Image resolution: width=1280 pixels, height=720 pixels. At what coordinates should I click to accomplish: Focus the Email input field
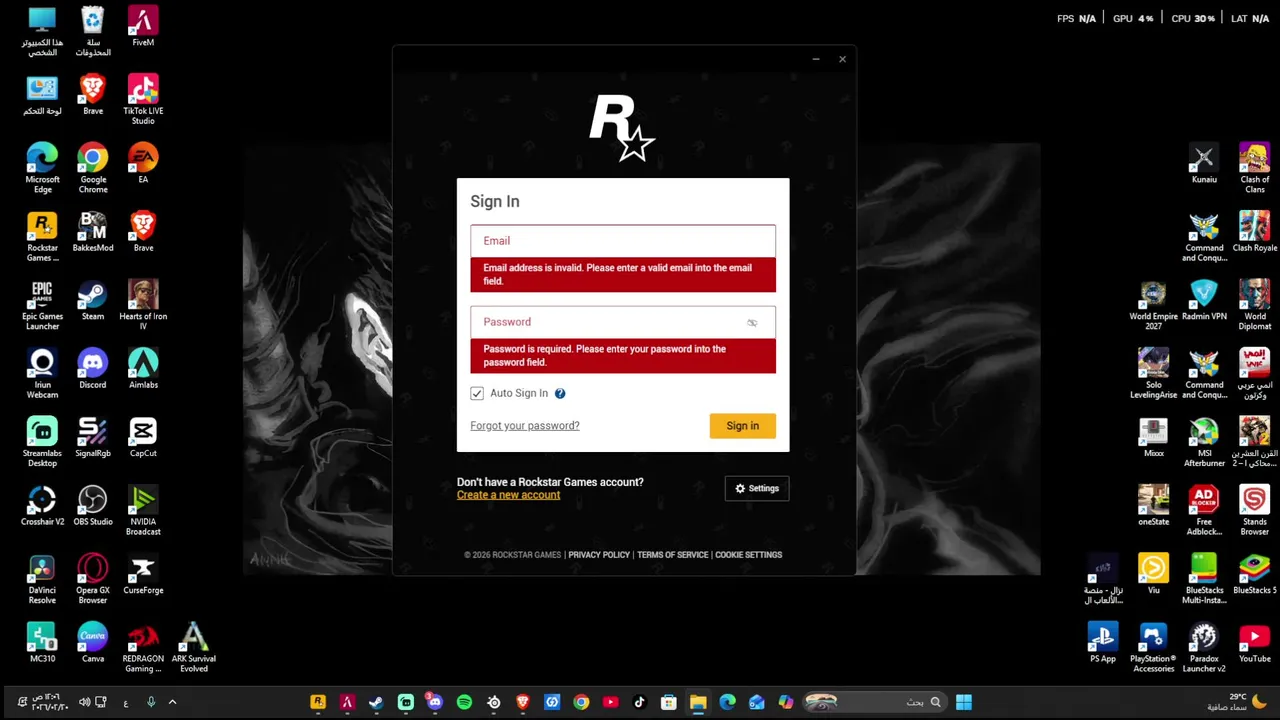pyautogui.click(x=623, y=241)
